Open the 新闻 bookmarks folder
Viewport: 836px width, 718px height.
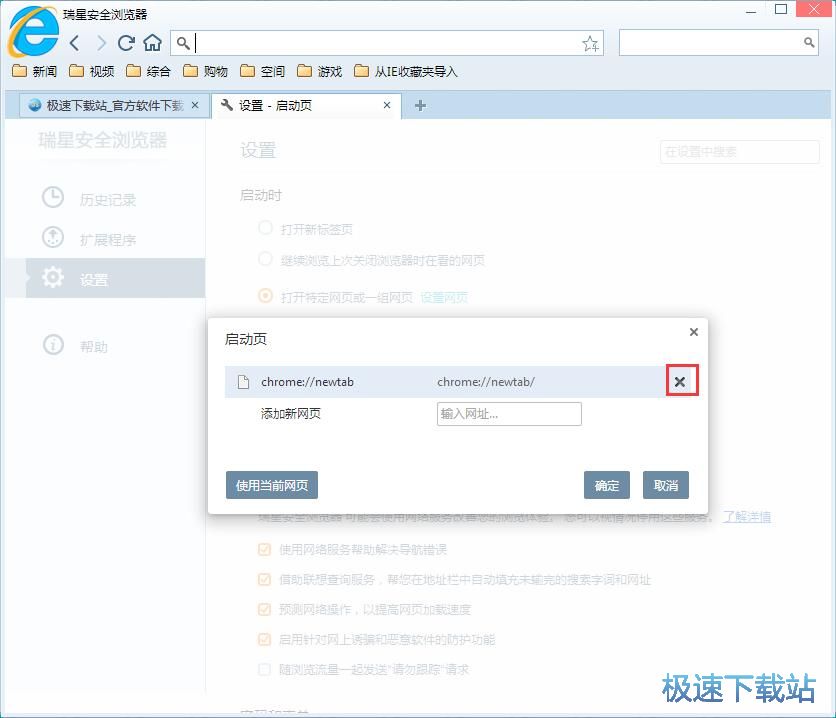35,71
